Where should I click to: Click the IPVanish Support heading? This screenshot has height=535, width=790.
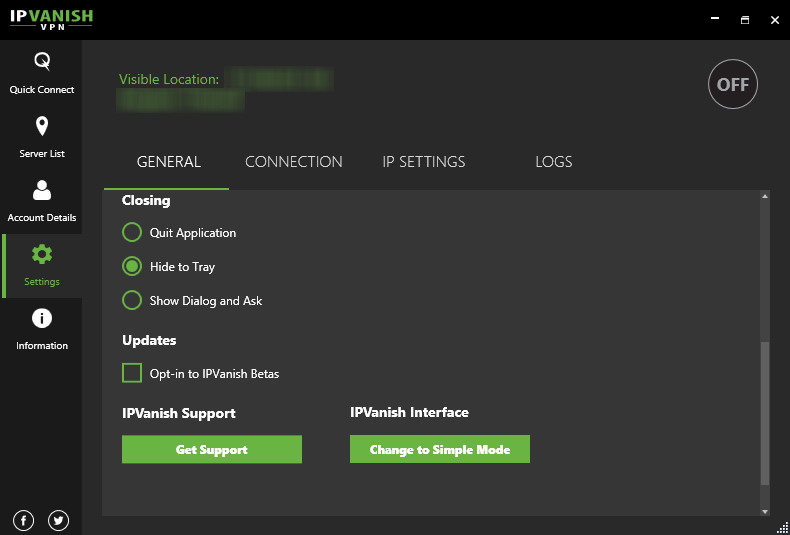click(179, 414)
